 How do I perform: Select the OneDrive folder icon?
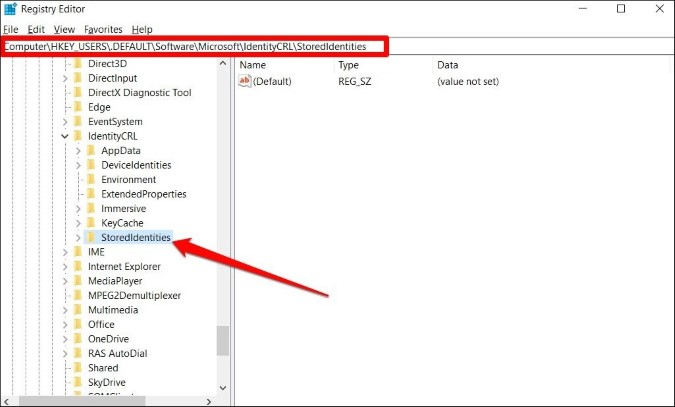(x=78, y=339)
